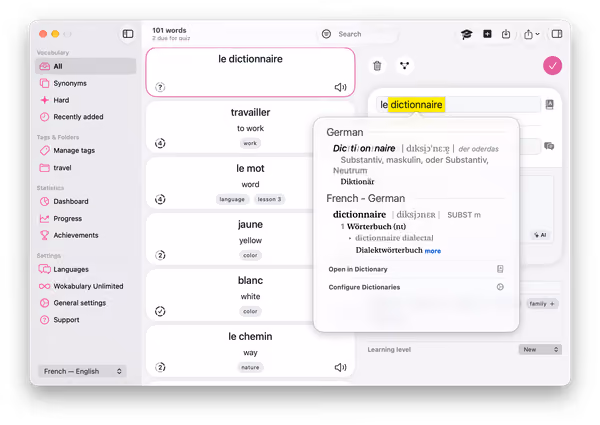
Task: Click Configure Dictionaries in popup
Action: click(x=416, y=287)
